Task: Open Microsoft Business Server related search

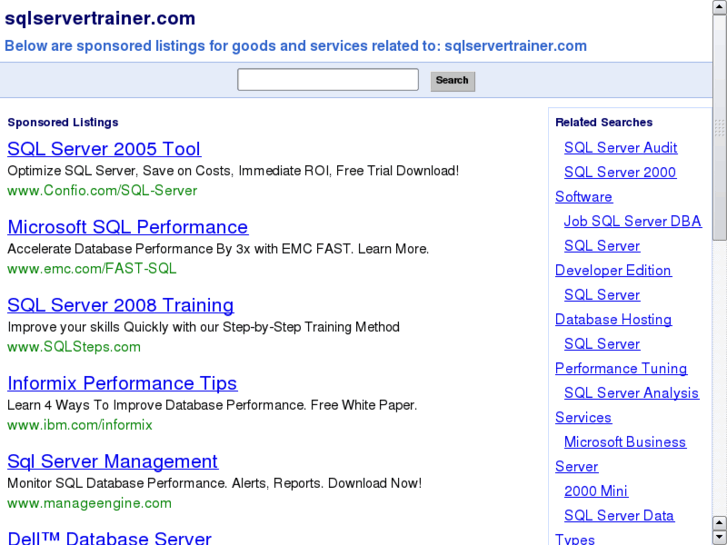Action: (625, 442)
